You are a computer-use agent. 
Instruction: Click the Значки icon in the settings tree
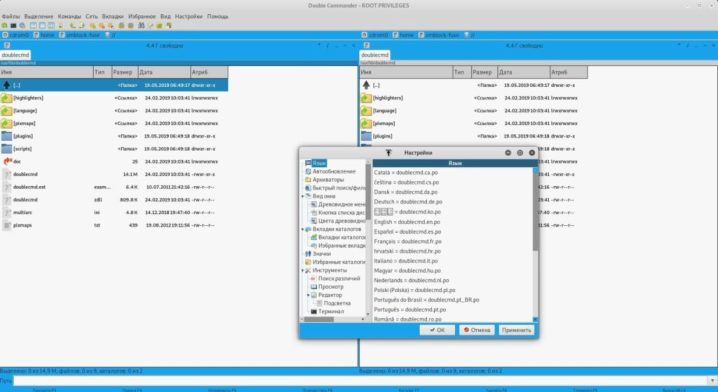[x=308, y=254]
